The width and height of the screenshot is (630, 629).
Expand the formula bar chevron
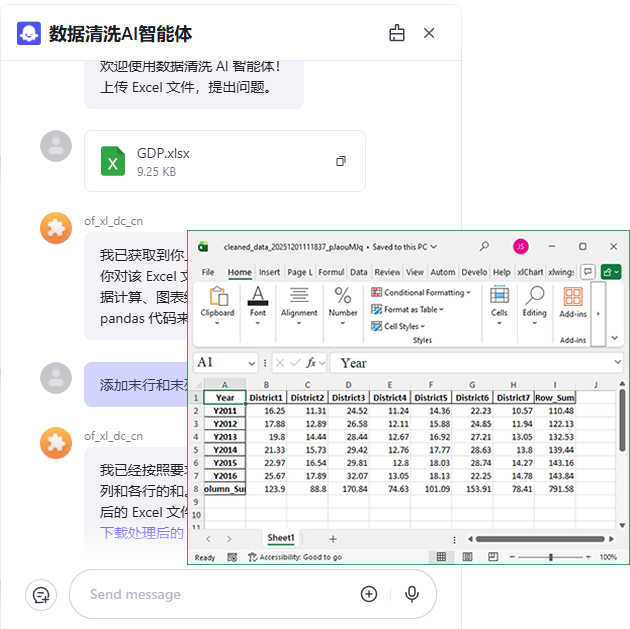[618, 362]
